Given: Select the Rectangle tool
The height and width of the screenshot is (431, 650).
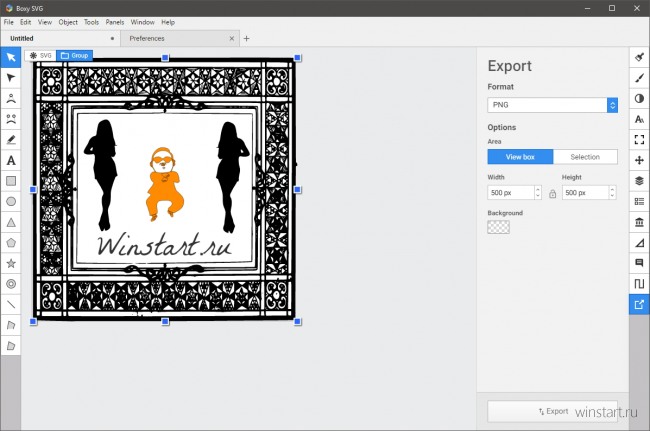Looking at the screenshot, I should (11, 181).
